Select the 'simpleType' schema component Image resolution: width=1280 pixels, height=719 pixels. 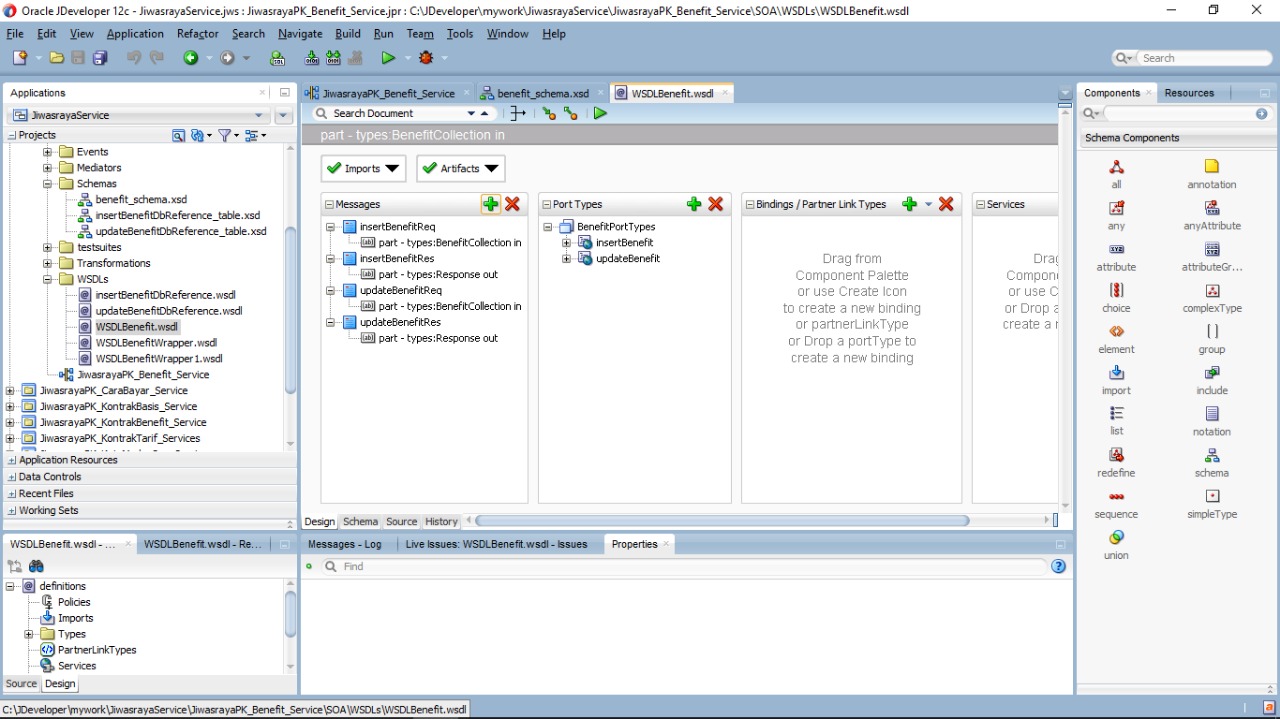1212,503
